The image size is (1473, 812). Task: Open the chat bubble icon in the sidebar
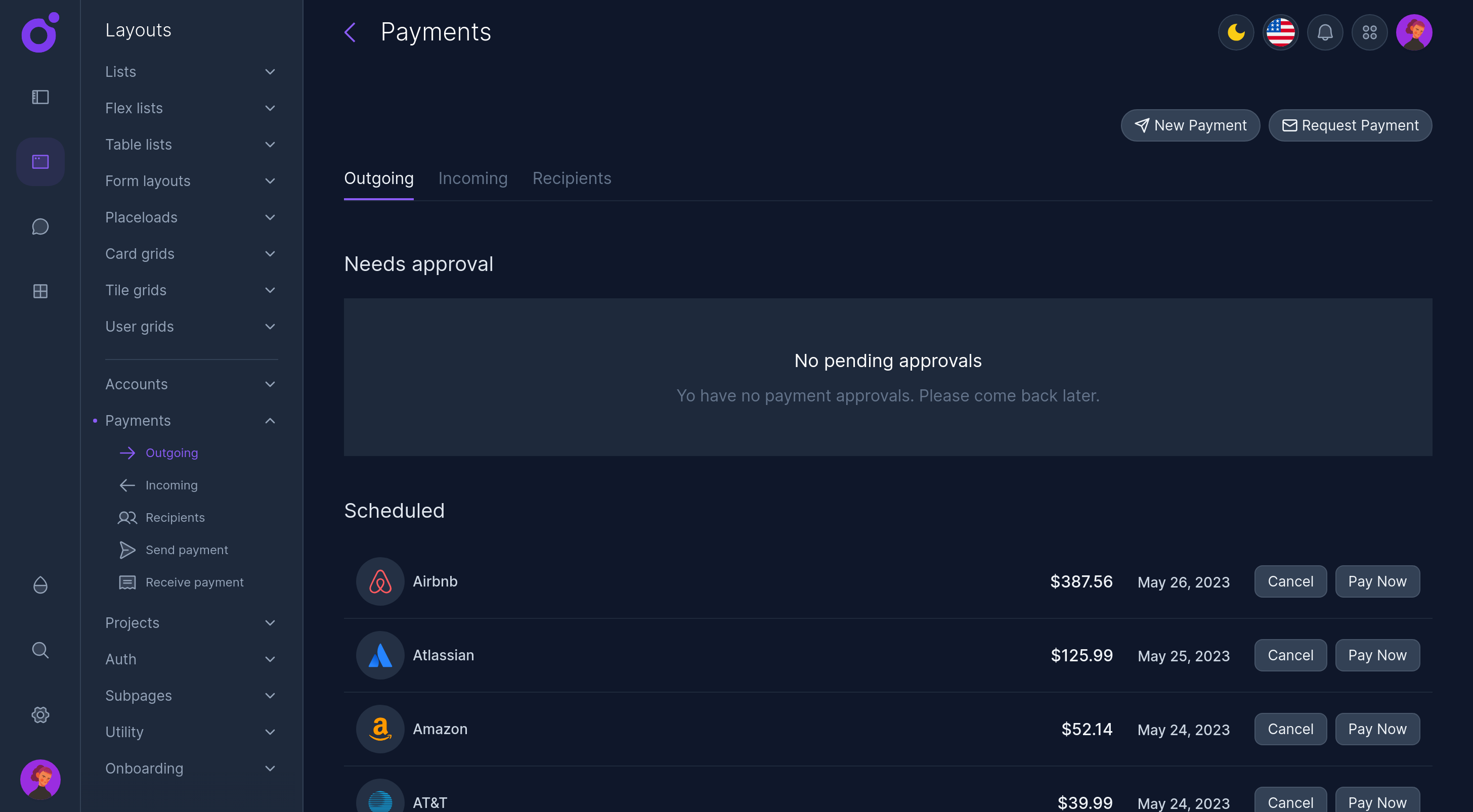click(x=40, y=227)
